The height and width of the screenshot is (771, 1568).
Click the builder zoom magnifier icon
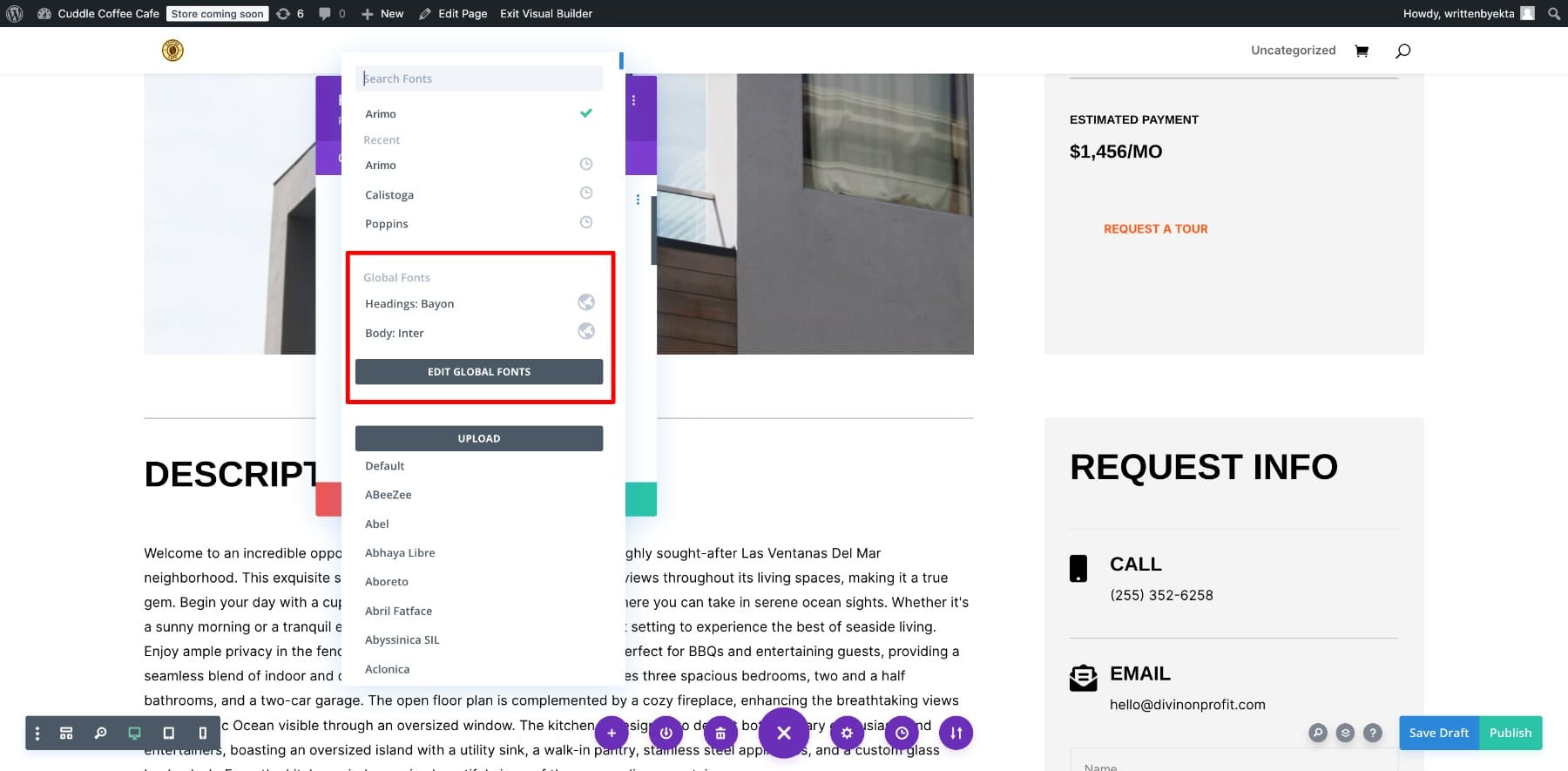tap(101, 734)
